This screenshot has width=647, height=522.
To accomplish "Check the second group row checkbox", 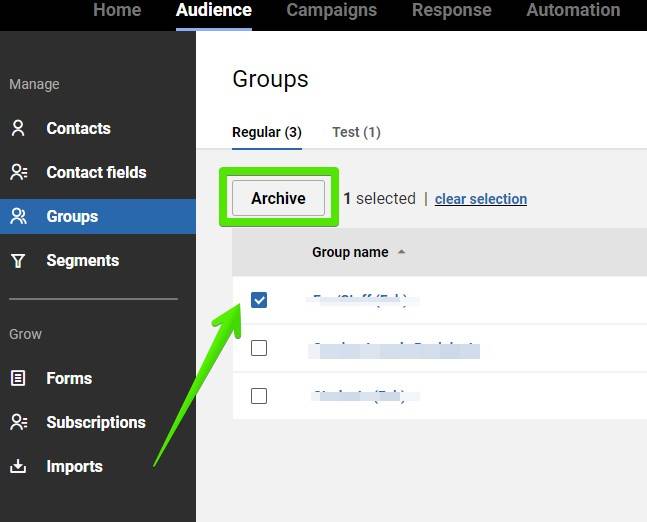I will 259,348.
